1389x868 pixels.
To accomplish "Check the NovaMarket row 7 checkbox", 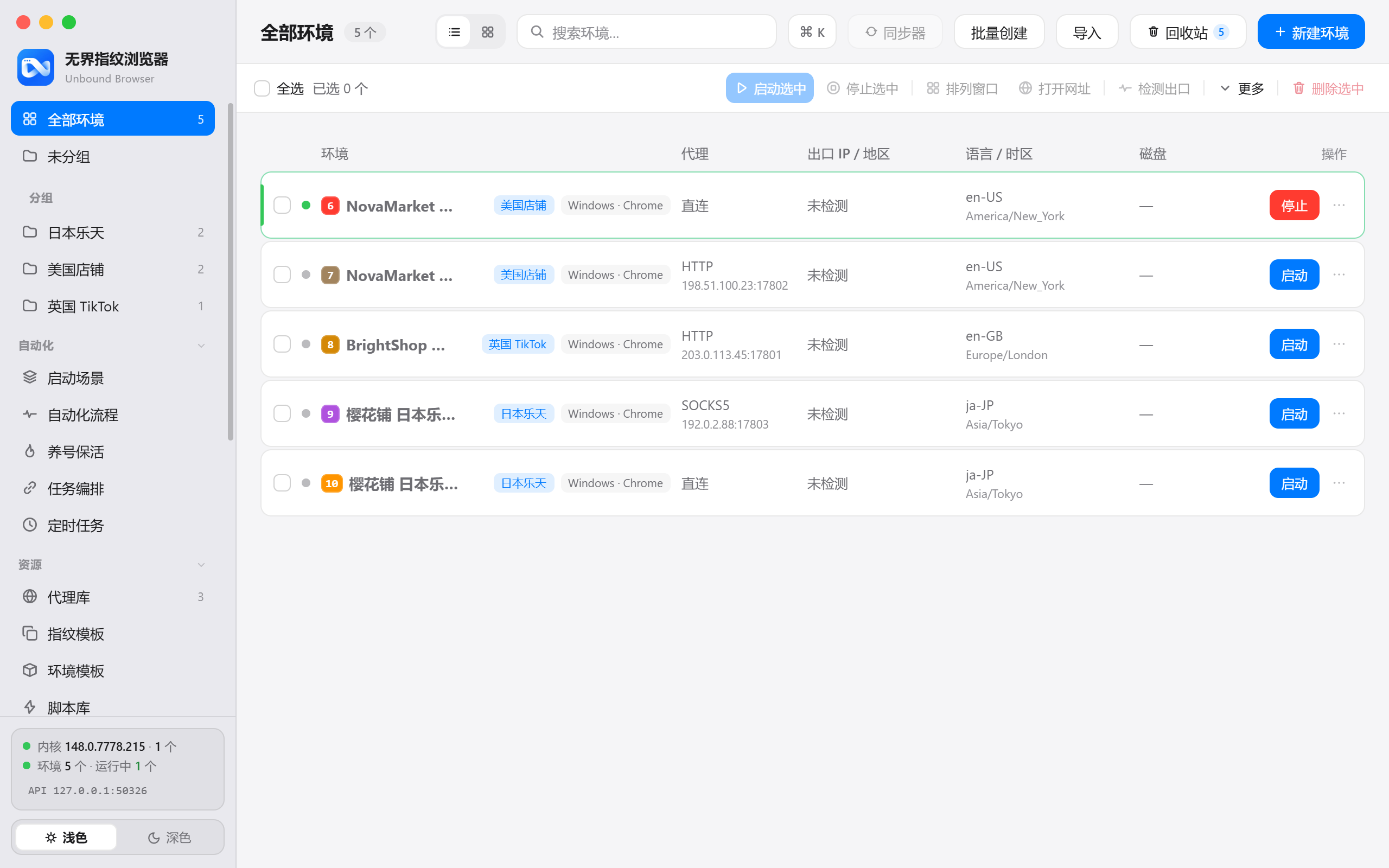I will (282, 275).
